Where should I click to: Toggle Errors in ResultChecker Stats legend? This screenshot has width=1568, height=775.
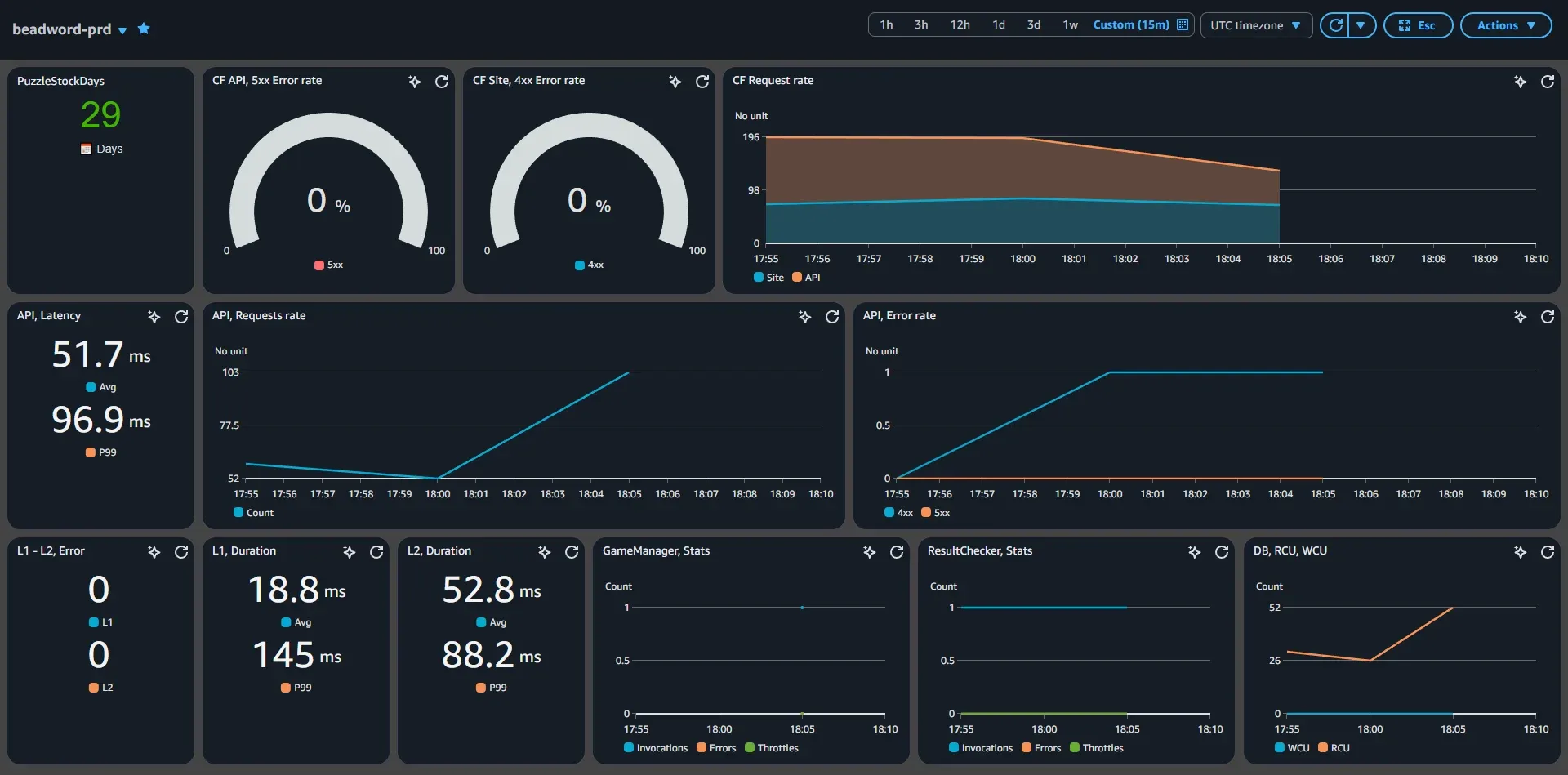tap(1041, 748)
